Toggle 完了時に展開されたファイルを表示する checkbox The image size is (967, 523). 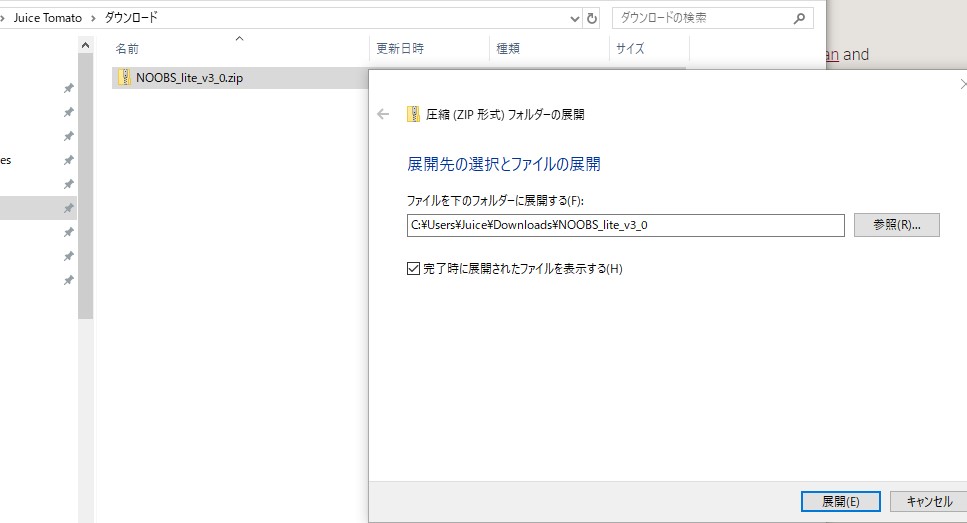pyautogui.click(x=414, y=269)
